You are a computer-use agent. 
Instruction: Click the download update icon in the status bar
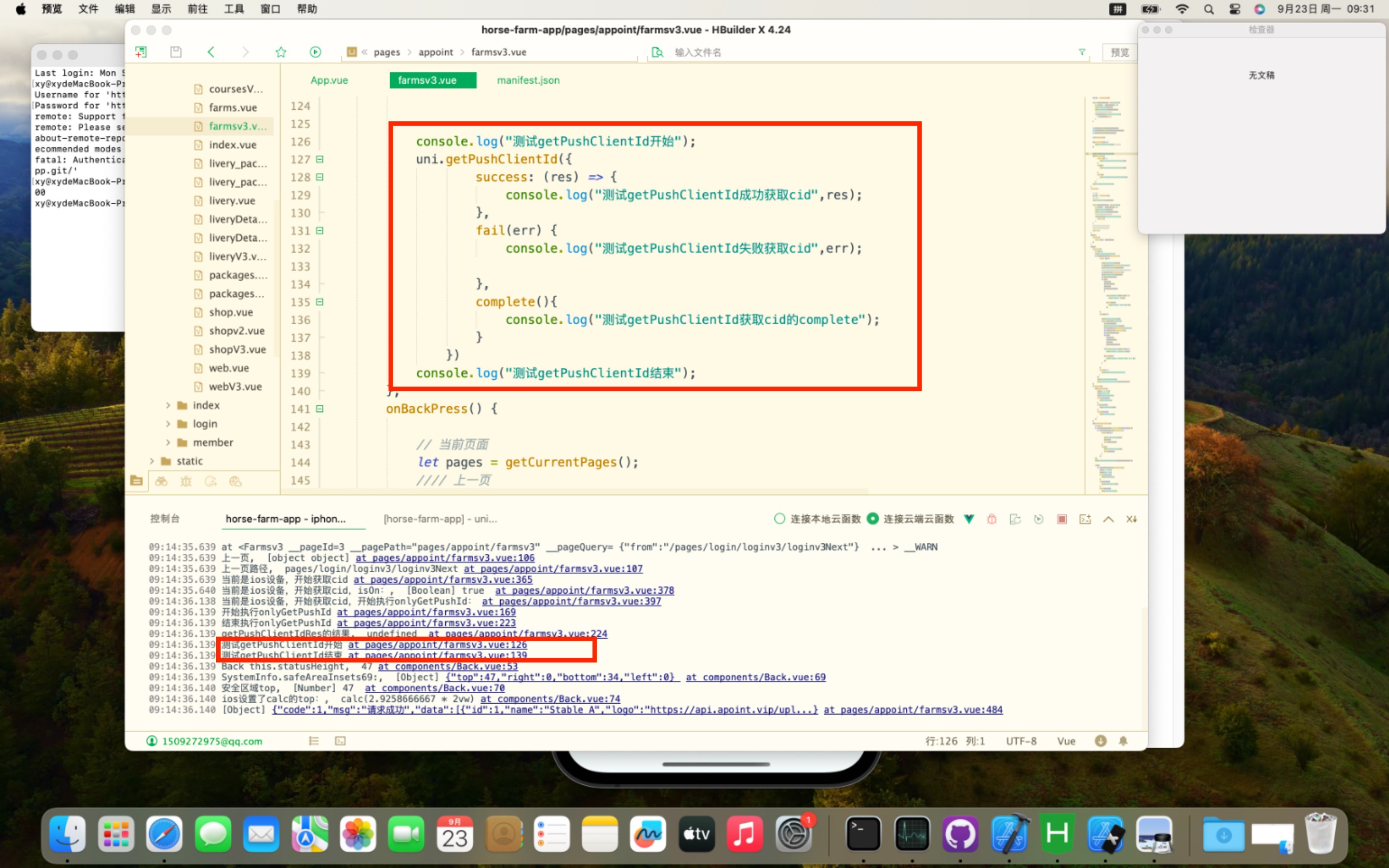coord(1100,741)
